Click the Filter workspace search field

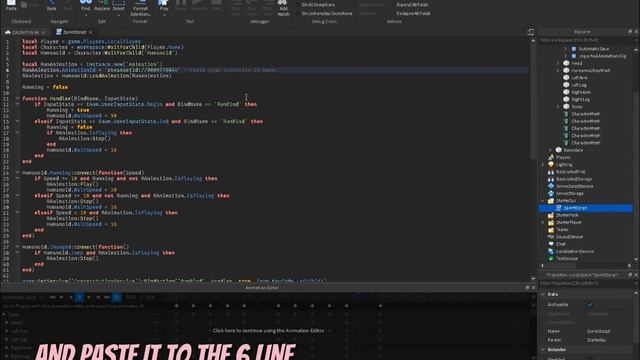[x=586, y=40]
